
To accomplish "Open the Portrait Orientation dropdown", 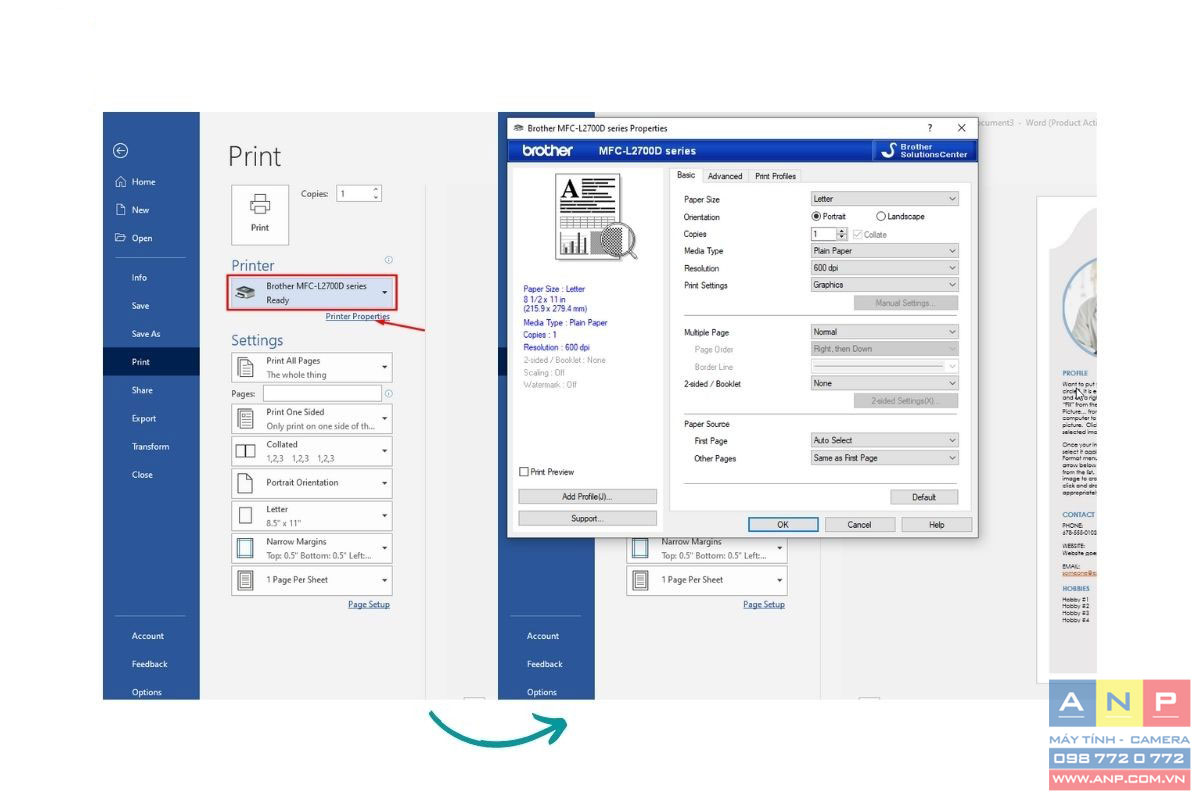I will (x=312, y=483).
